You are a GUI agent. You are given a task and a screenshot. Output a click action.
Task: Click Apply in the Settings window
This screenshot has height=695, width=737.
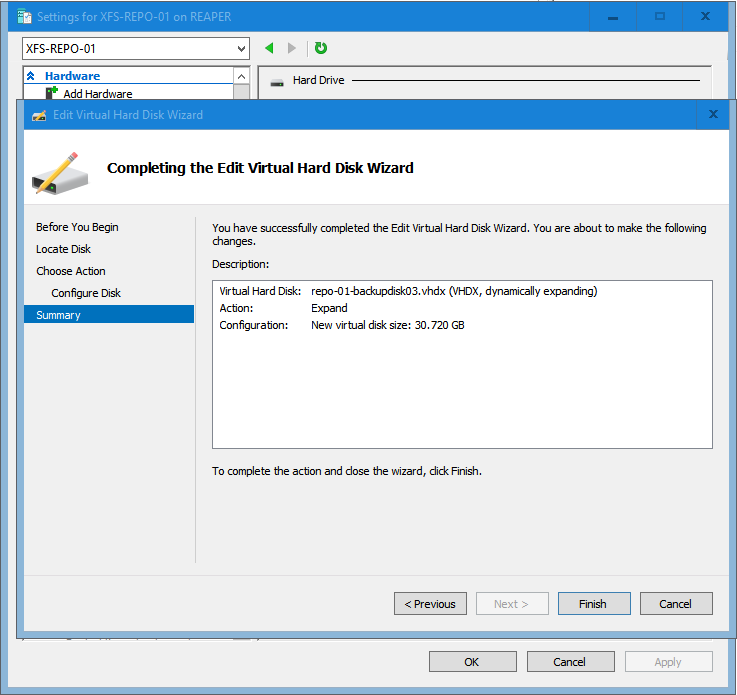coord(668,662)
